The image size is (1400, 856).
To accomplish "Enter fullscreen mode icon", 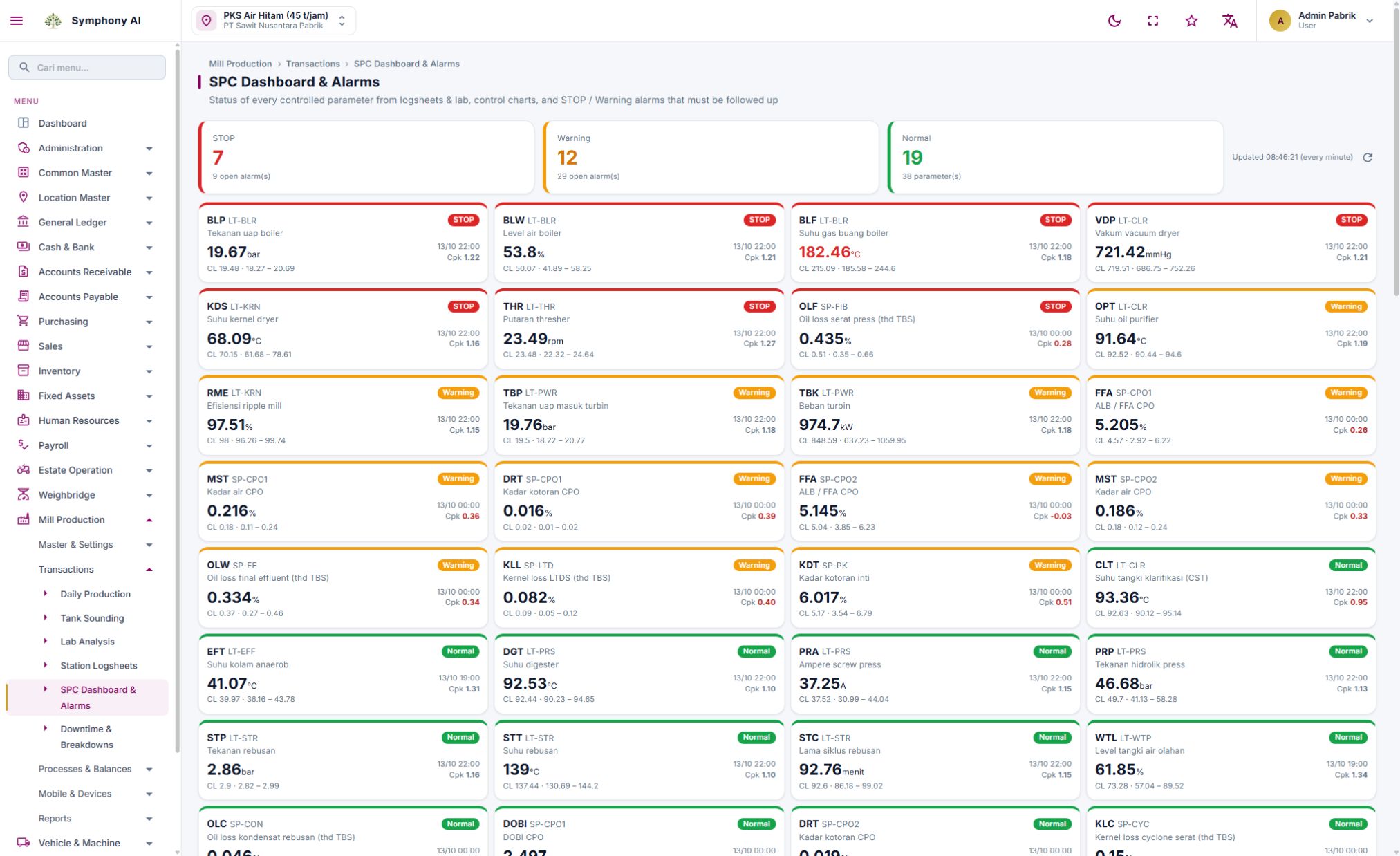I will tap(1152, 21).
